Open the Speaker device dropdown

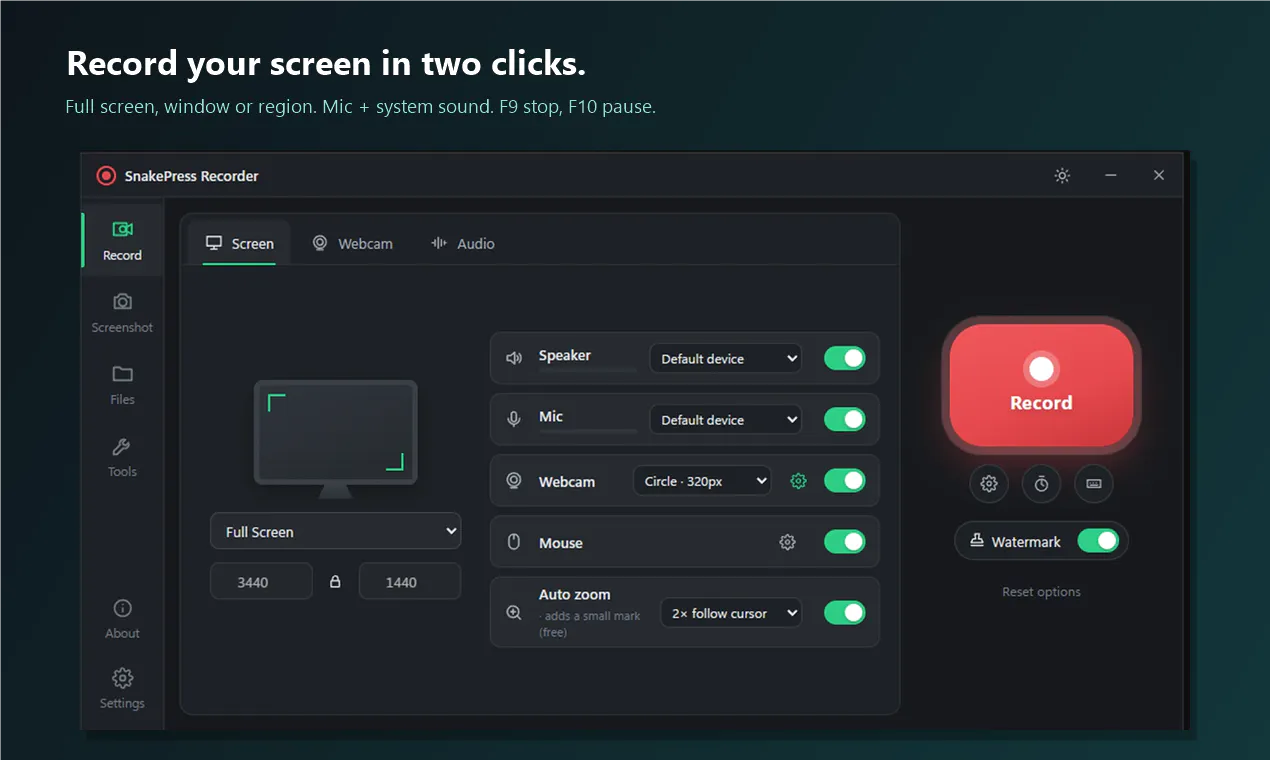[725, 359]
